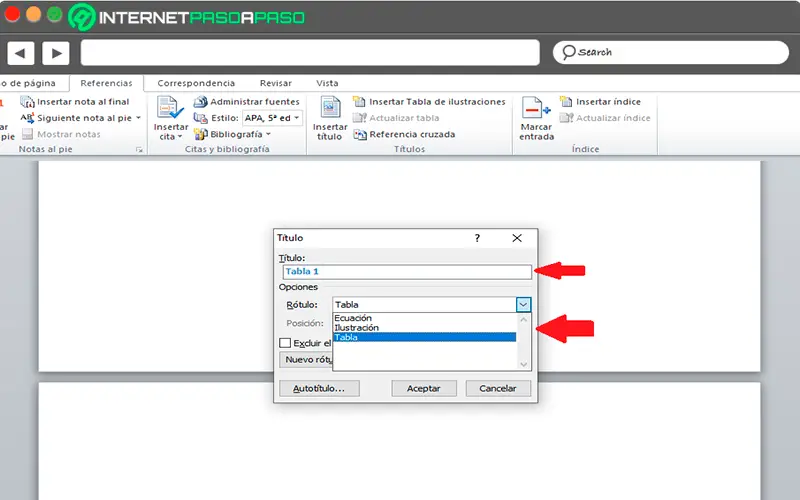Click the Insertar índice icon
This screenshot has width=800, height=500.
click(566, 102)
